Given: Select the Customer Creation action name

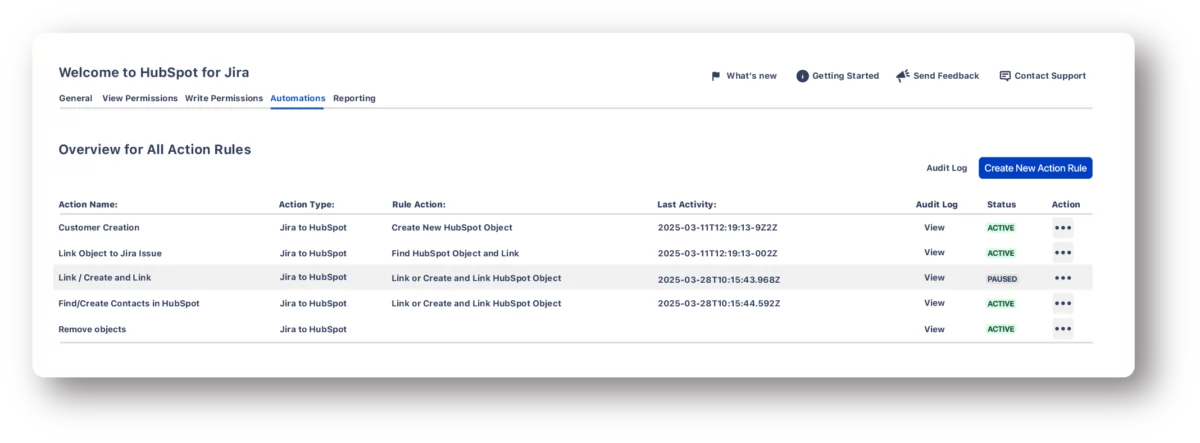Looking at the screenshot, I should [x=99, y=228].
